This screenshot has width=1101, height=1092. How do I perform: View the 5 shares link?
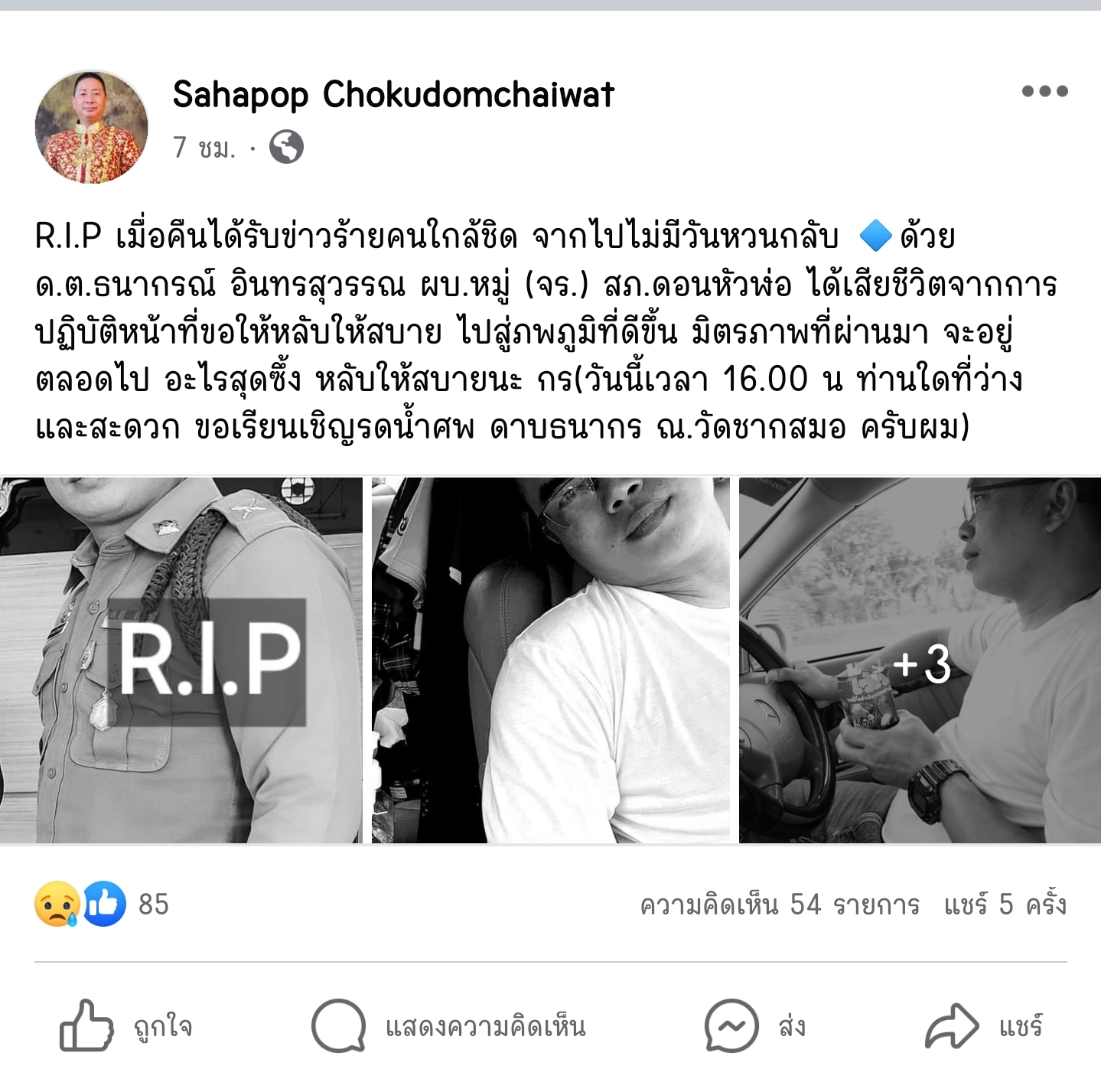tap(1005, 905)
